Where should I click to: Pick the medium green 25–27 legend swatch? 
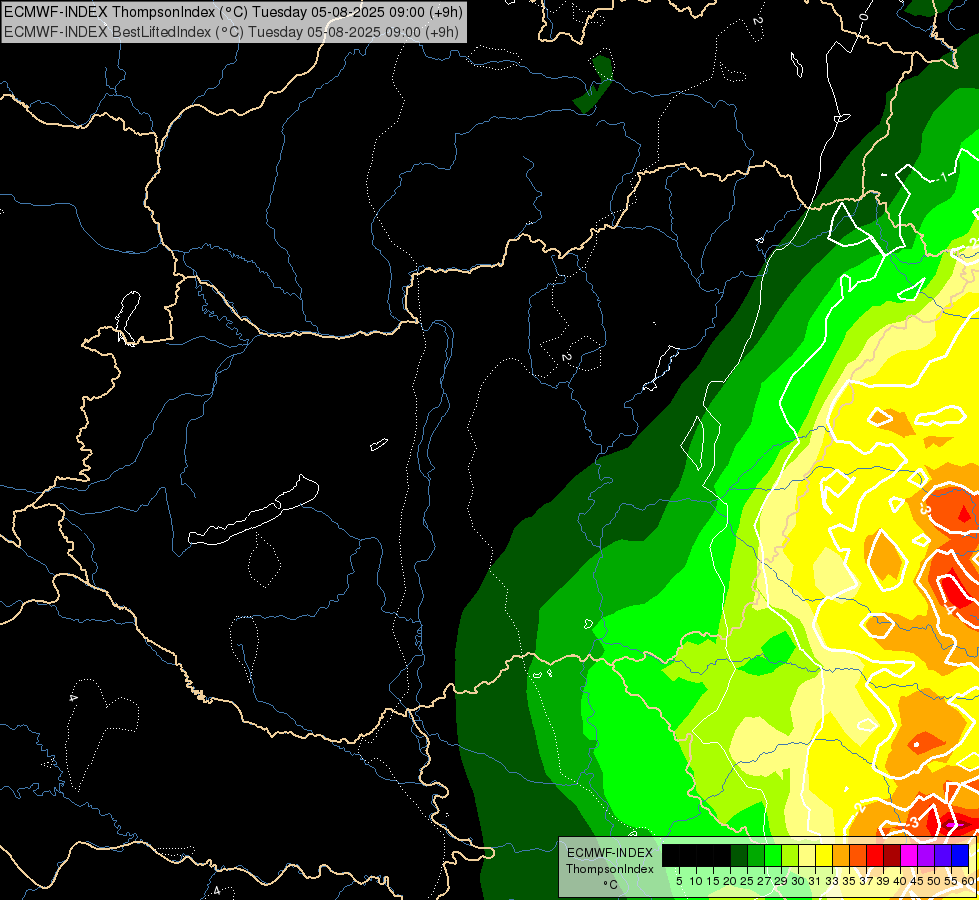756,856
